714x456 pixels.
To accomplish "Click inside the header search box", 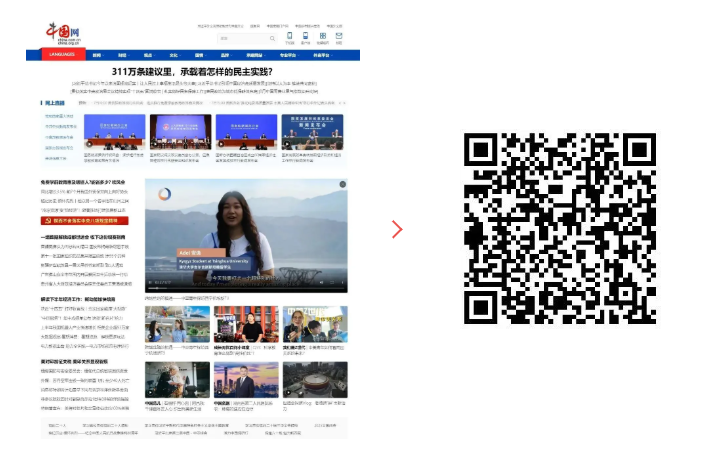I will pos(240,38).
